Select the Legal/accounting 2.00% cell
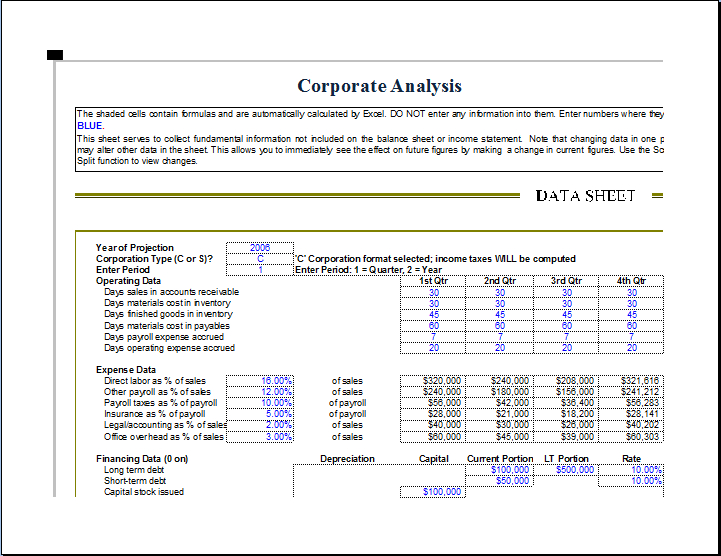Image resolution: width=721 pixels, height=556 pixels. (260, 425)
